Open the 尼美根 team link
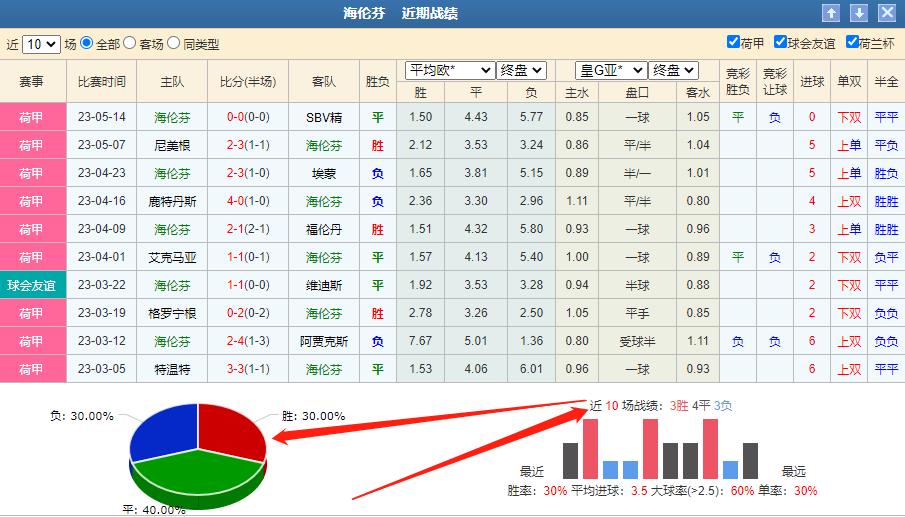 point(172,145)
